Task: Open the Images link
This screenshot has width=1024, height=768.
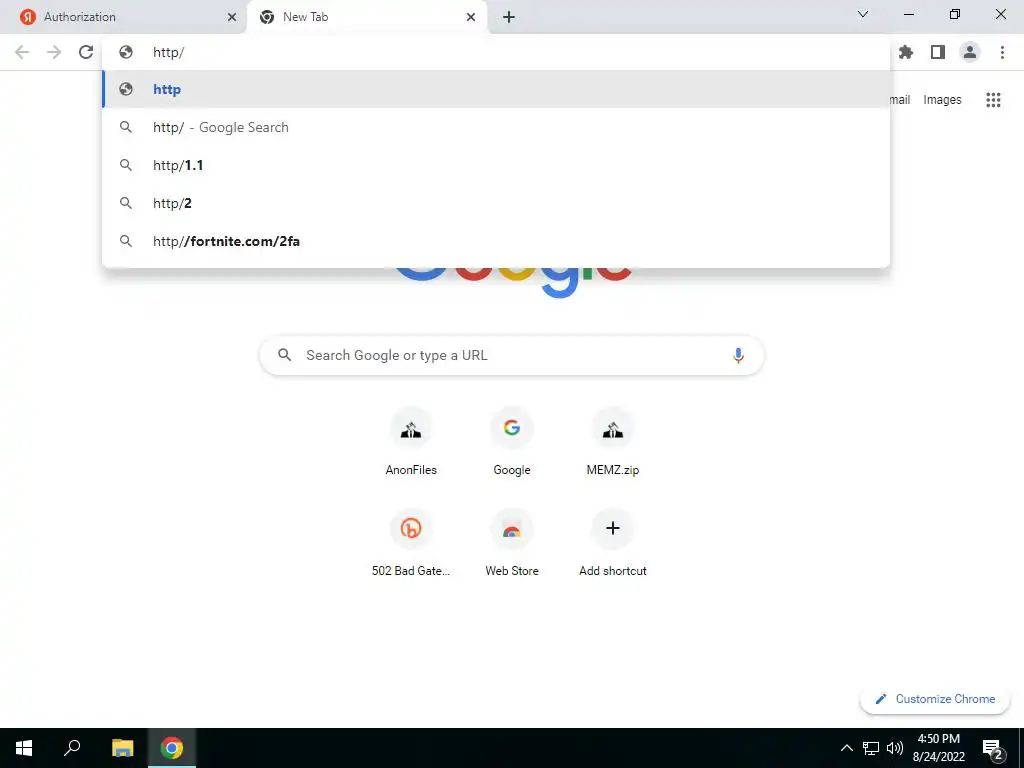Action: 942,100
